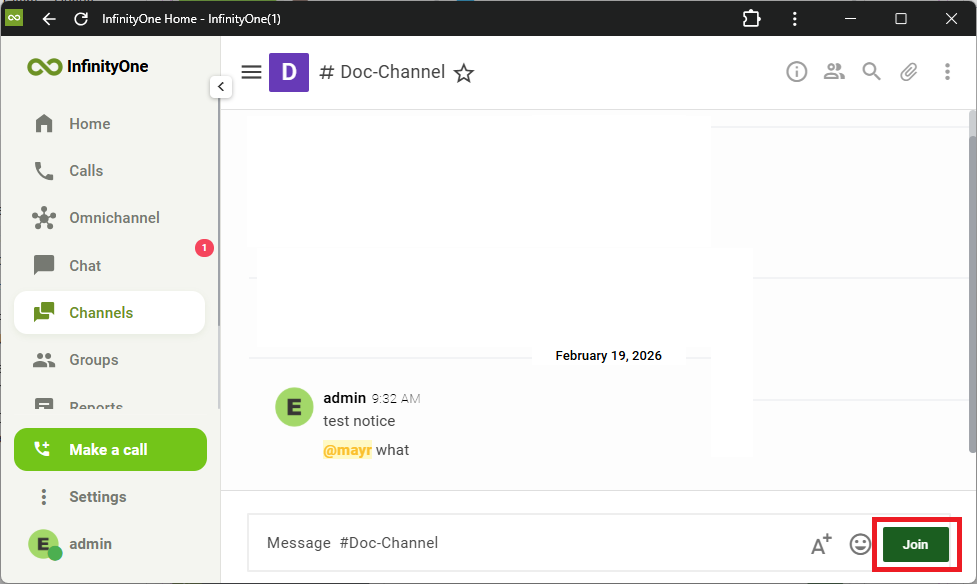
Task: Click the @mayr mention
Action: click(347, 450)
